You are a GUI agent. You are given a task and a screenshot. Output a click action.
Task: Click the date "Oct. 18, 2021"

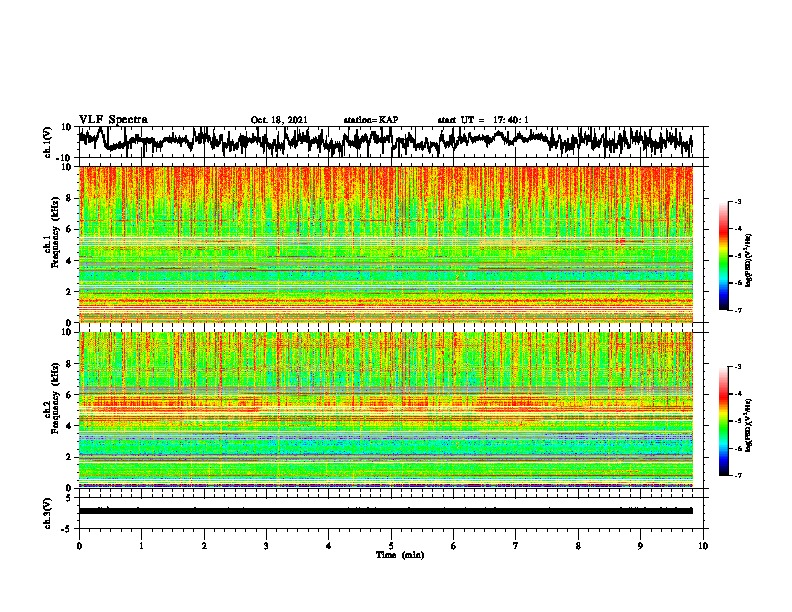tap(279, 120)
